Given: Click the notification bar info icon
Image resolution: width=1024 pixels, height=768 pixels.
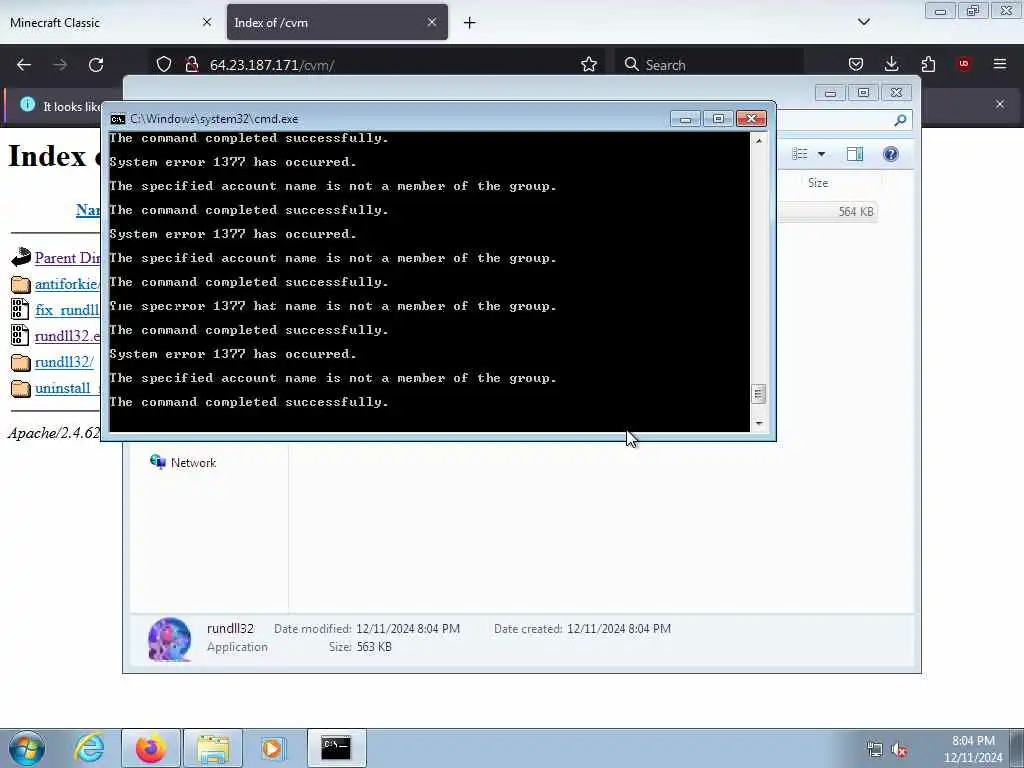Looking at the screenshot, I should 27,104.
